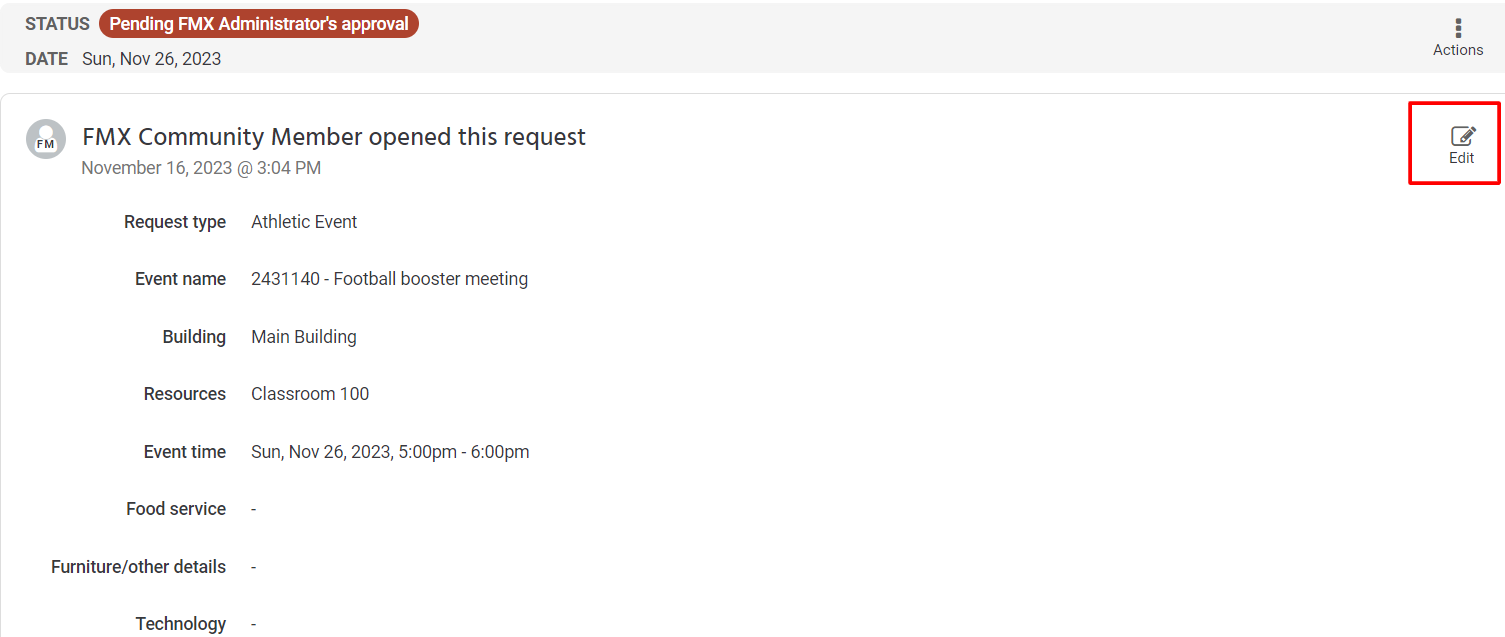Click the timestamp 'November 16, 2023 @ 3:04 PM'
1505x637 pixels.
pyautogui.click(x=200, y=167)
